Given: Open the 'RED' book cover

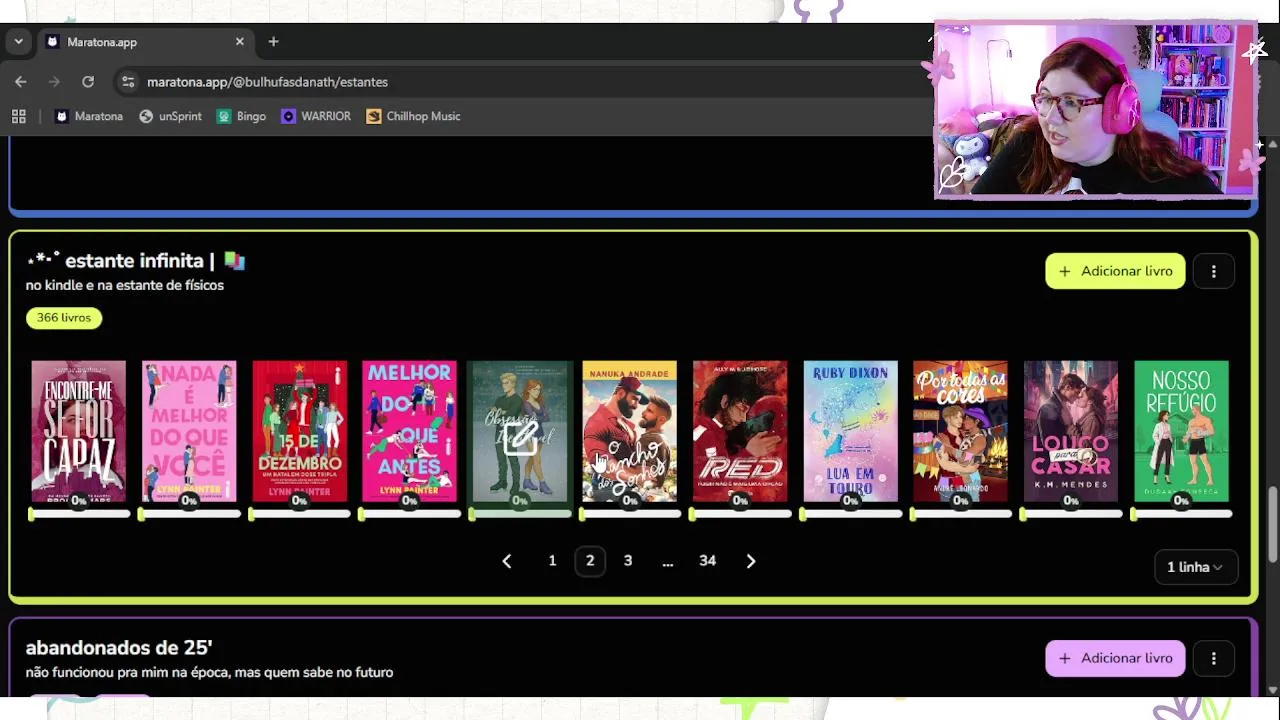Looking at the screenshot, I should (x=740, y=431).
